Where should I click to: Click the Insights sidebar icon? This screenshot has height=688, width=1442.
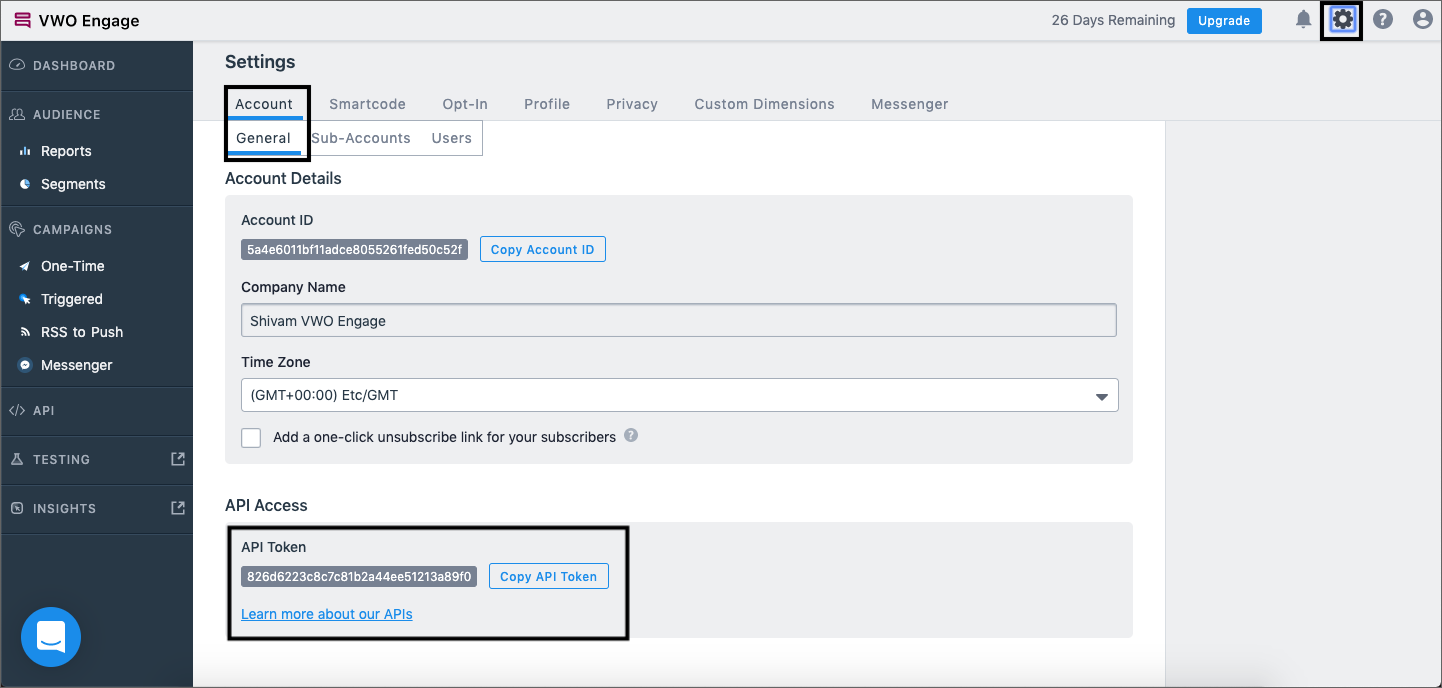pos(17,508)
